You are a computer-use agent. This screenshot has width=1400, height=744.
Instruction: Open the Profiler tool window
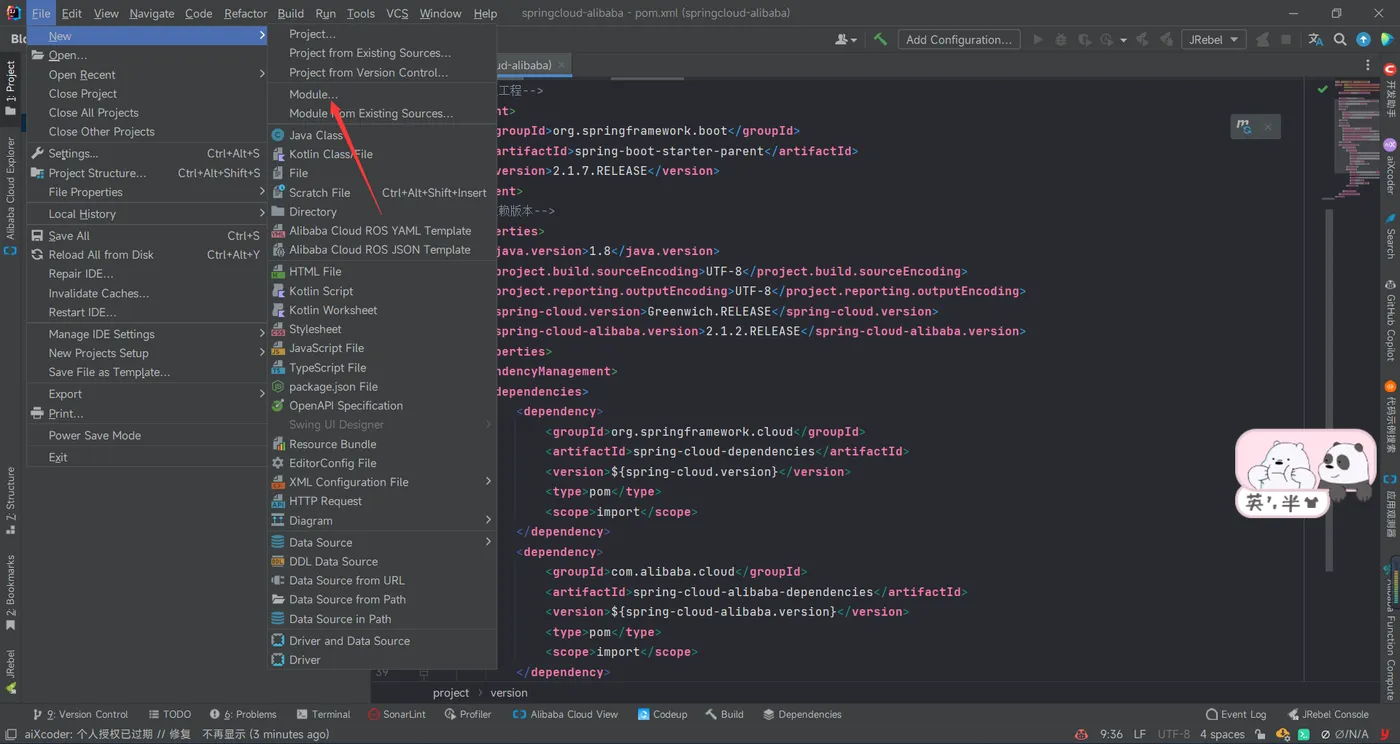(x=467, y=714)
